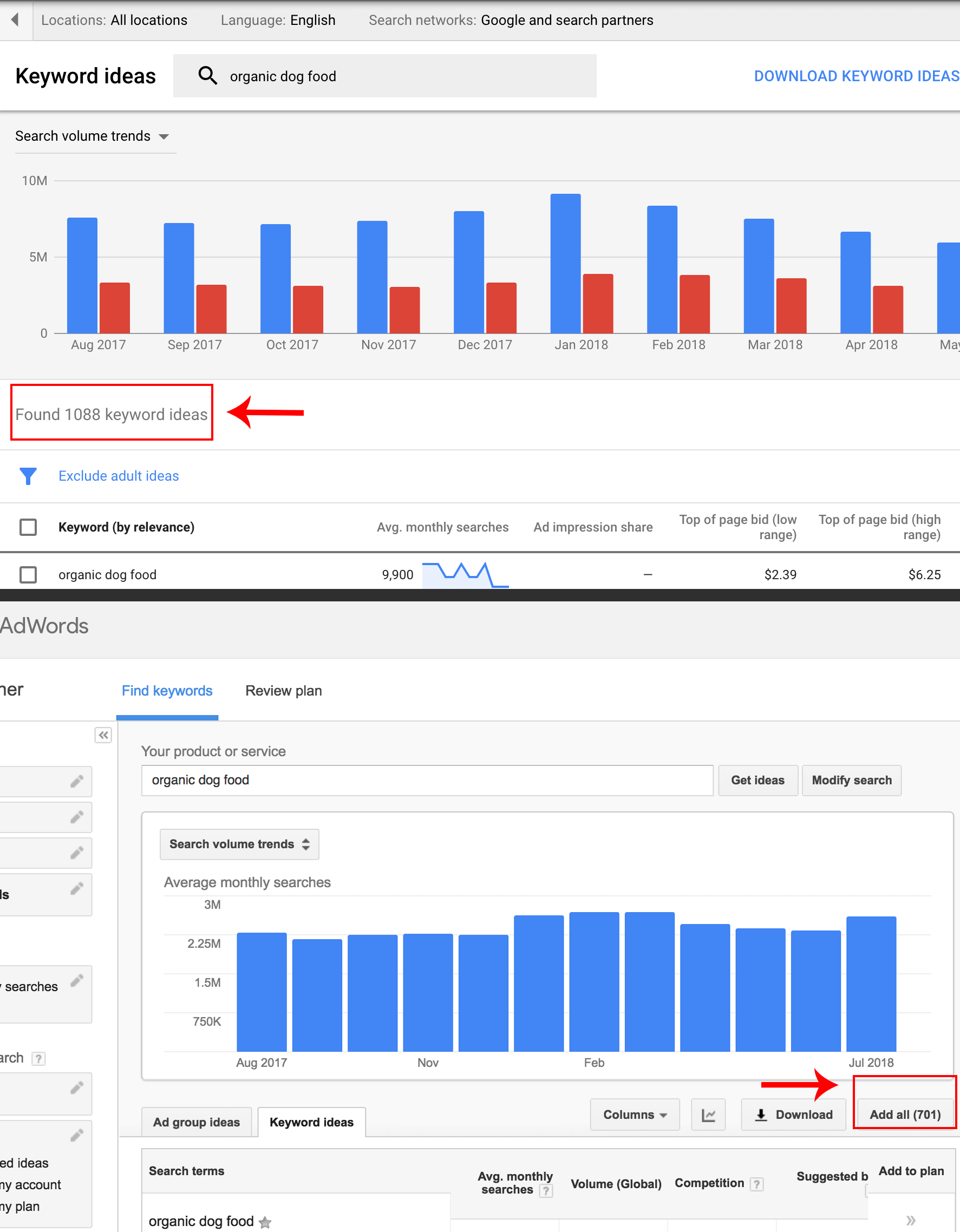Switch to the Review plan tab
Image resolution: width=960 pixels, height=1232 pixels.
(283, 691)
